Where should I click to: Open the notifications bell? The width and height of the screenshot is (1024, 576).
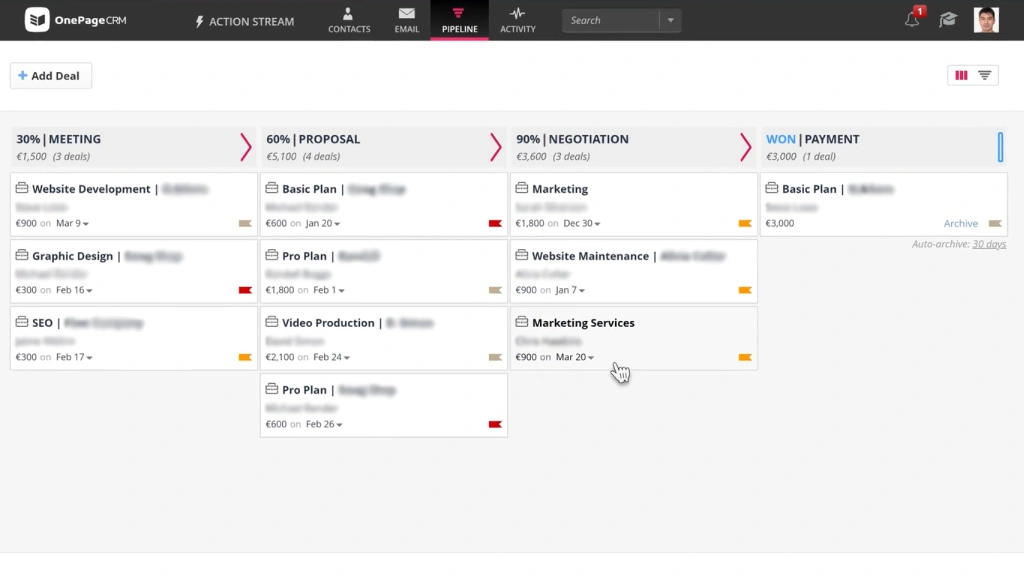[912, 20]
